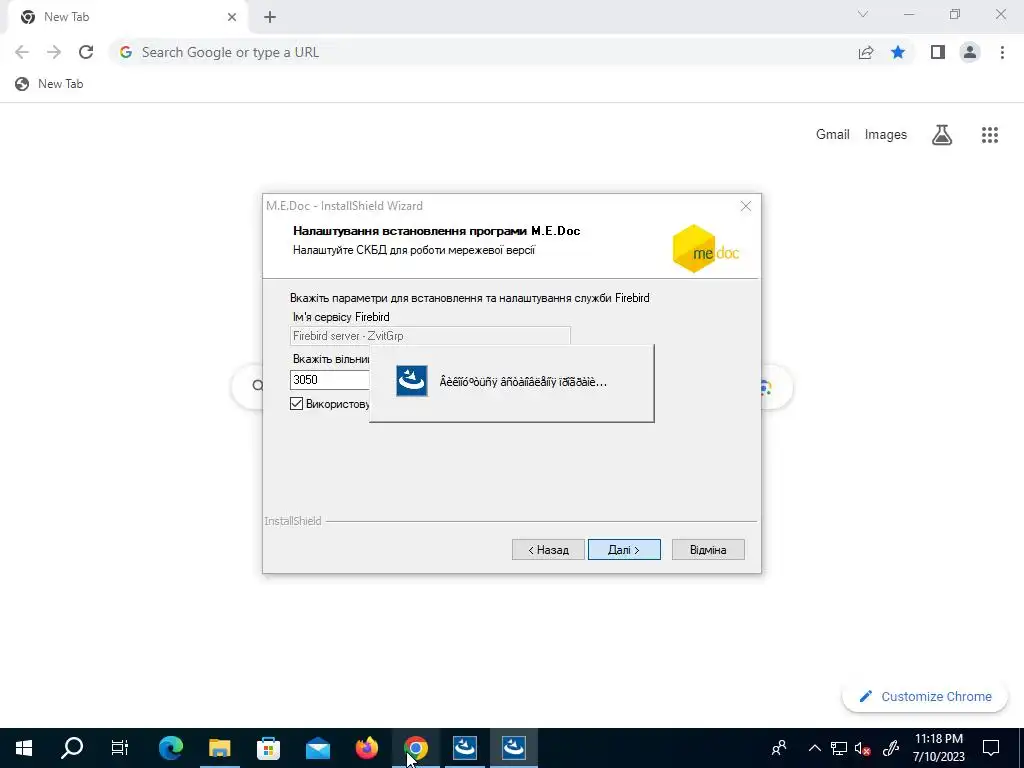1024x768 pixels.
Task: Open File Explorer from taskbar
Action: coord(219,748)
